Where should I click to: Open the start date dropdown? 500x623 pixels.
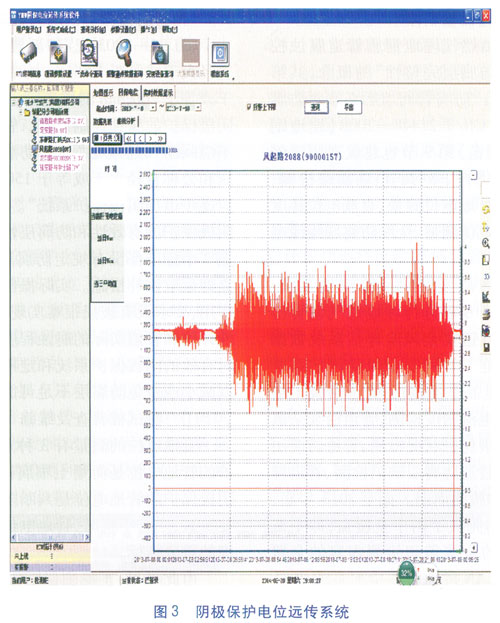[x=153, y=108]
